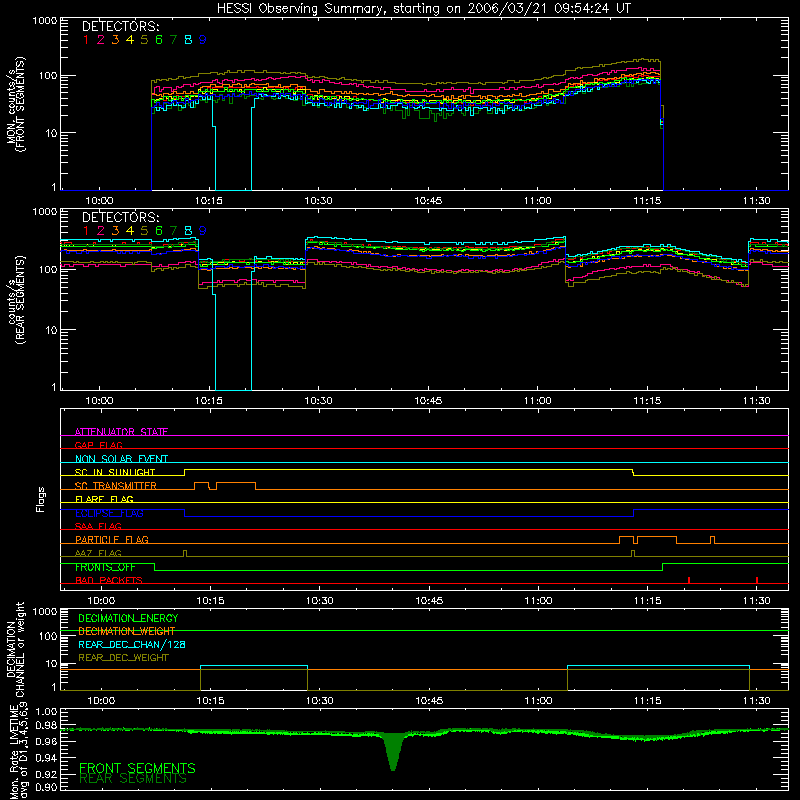Pick detector 2 in rear segments legend
Viewport: 800px width, 800px height.
[x=101, y=231]
